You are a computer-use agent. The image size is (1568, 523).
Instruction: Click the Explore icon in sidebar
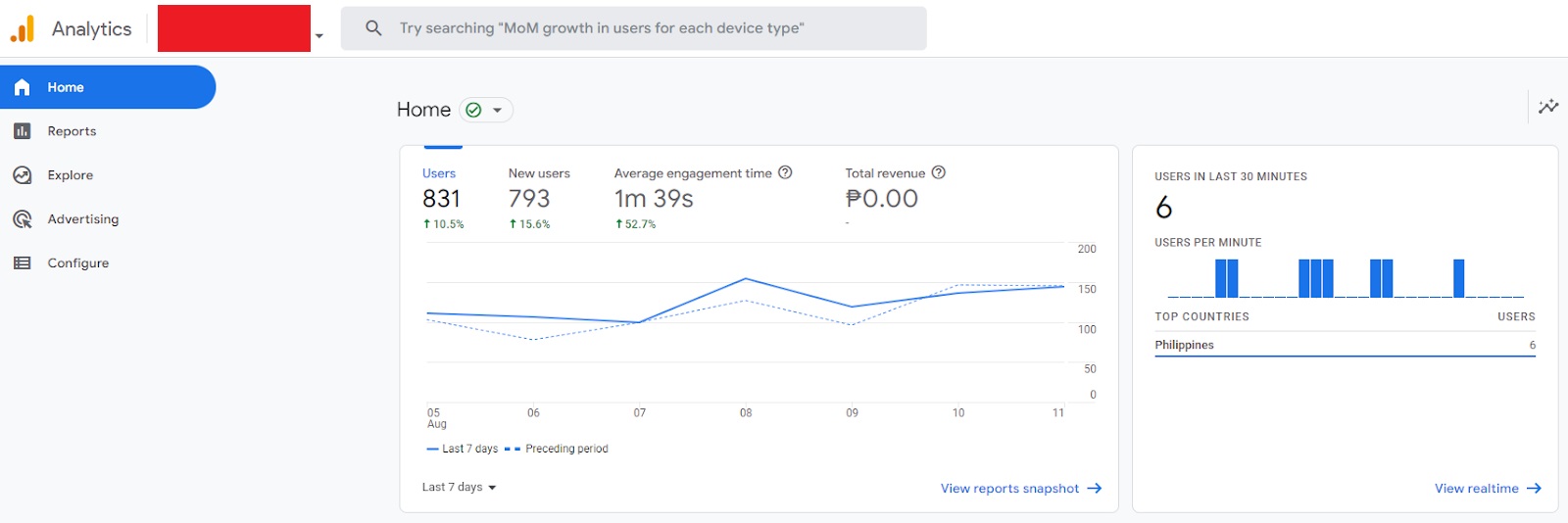(x=23, y=175)
